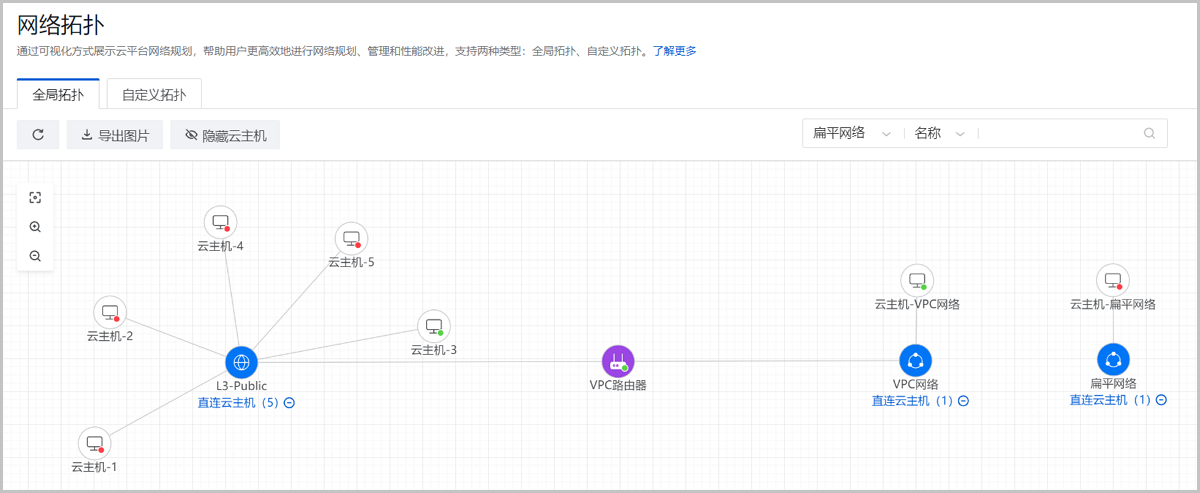Click the 扁平网络 flat network node icon
Viewport: 1200px width, 493px height.
click(x=1113, y=360)
